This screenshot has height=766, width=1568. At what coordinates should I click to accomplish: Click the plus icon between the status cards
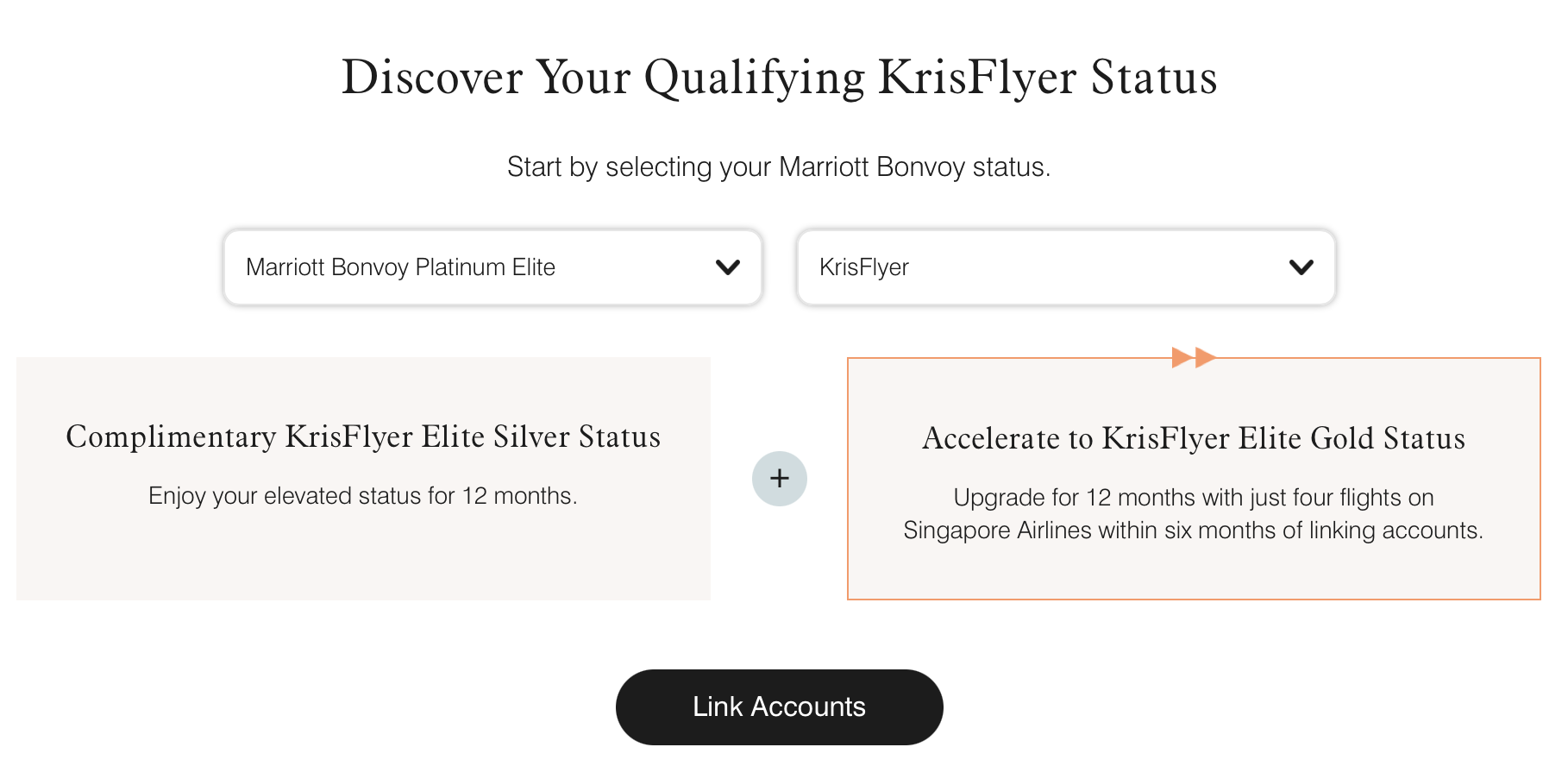pos(779,478)
